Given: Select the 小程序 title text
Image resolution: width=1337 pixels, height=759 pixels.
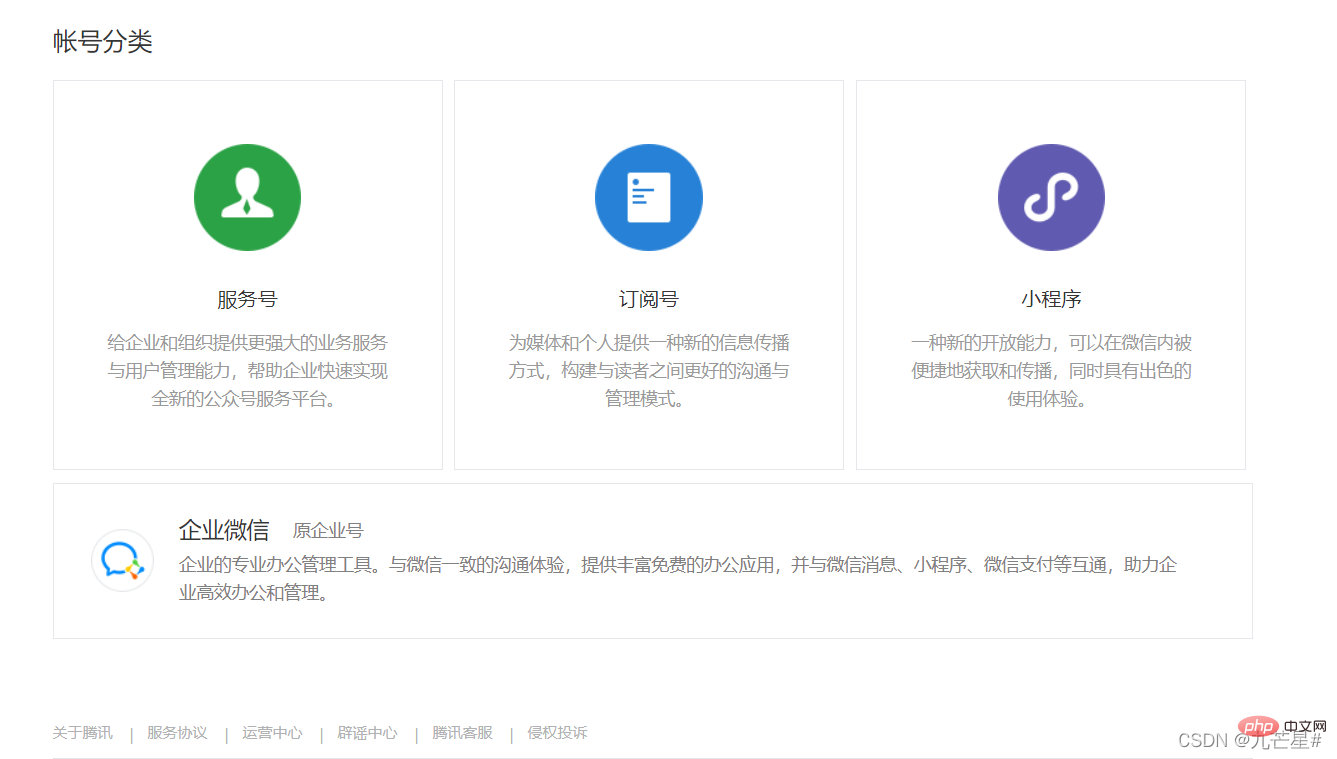Looking at the screenshot, I should point(1051,299).
